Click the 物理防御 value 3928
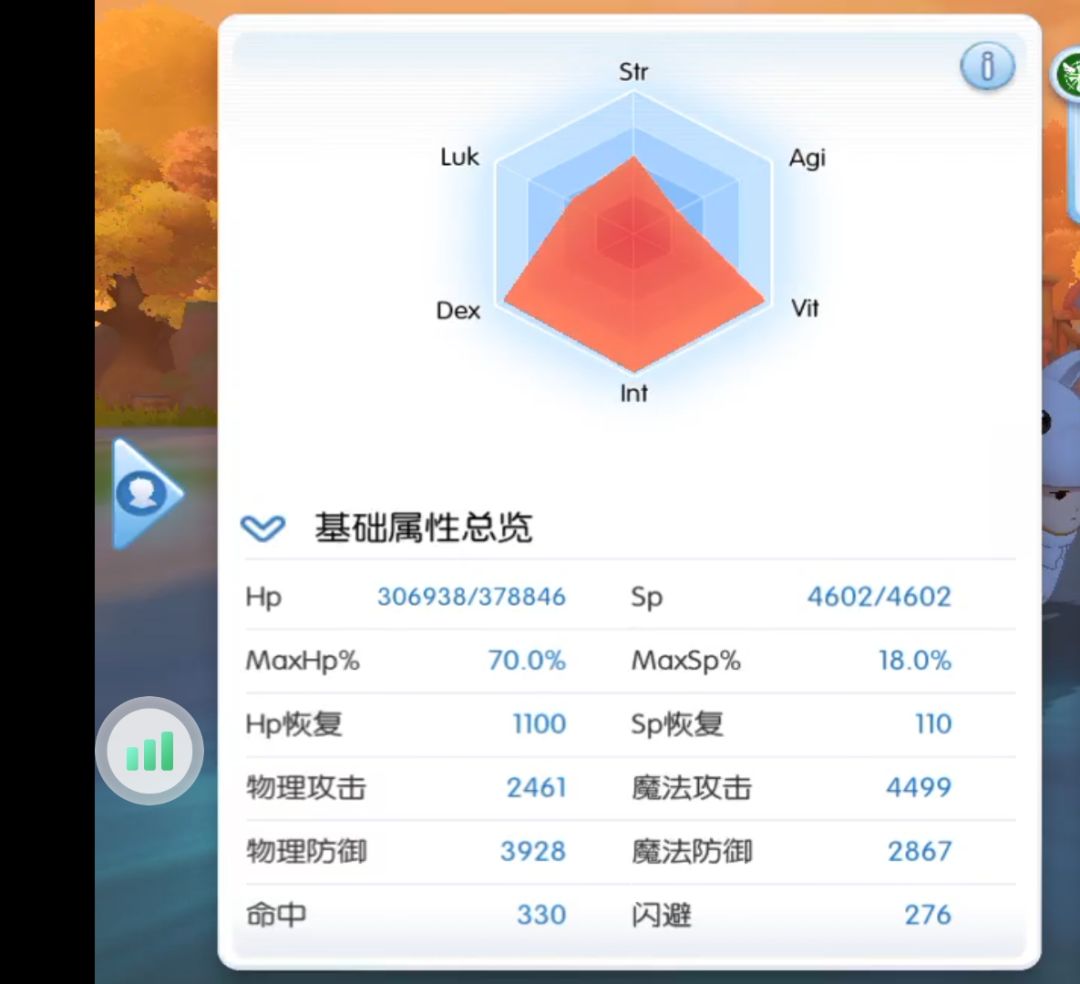 [533, 851]
